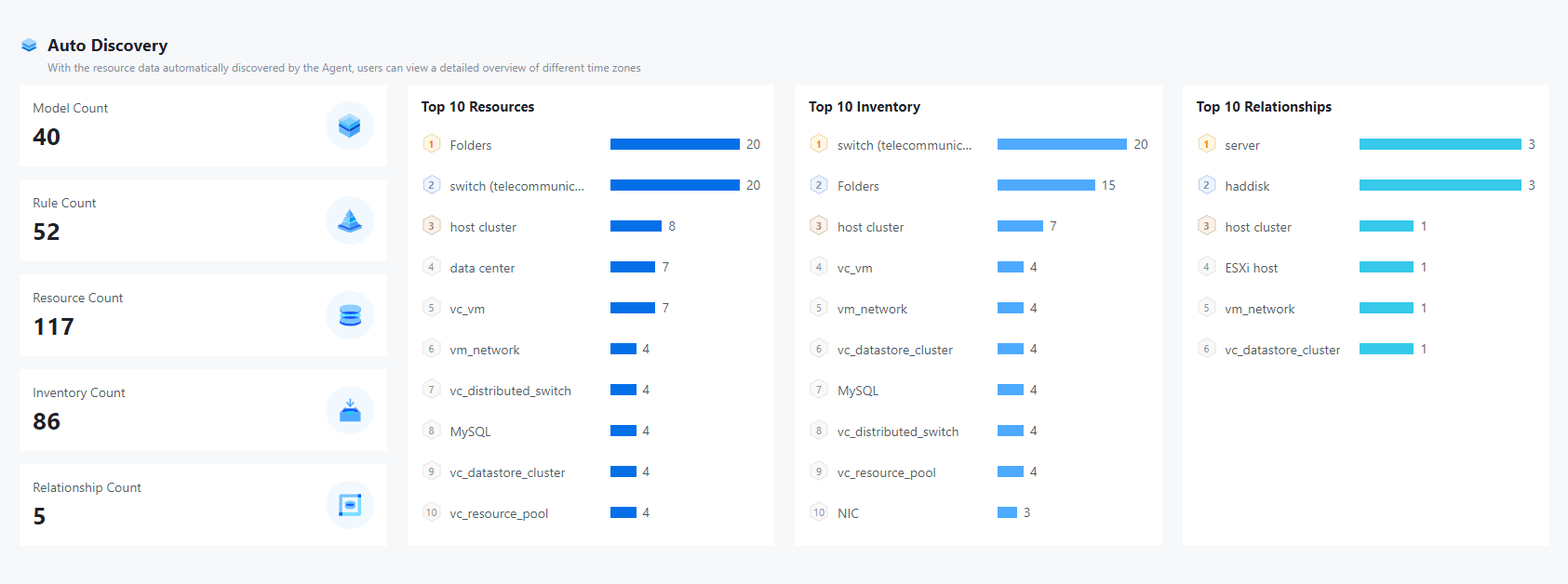This screenshot has width=1568, height=584.
Task: Click the Top 10 Resources heading
Action: (477, 107)
